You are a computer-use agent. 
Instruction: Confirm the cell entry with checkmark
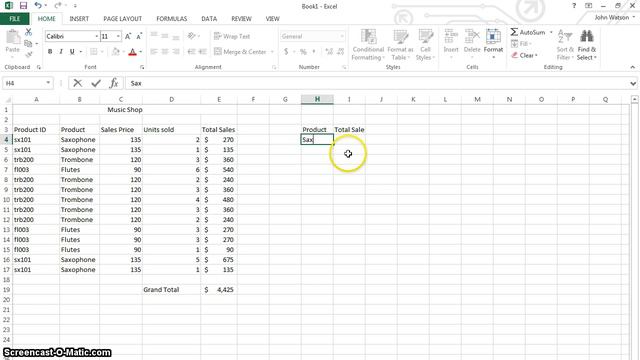click(96, 83)
